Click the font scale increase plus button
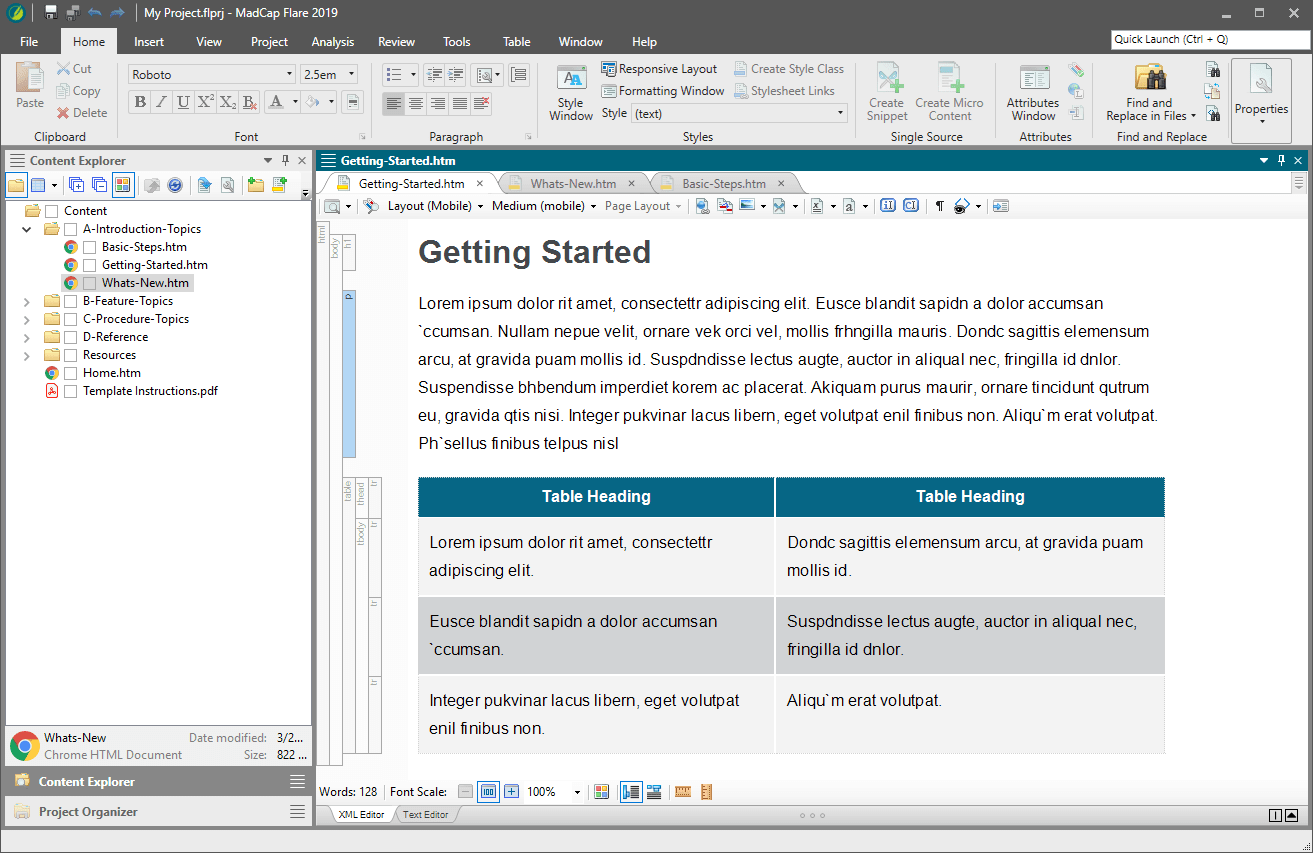Viewport: 1313px width, 853px height. coord(512,792)
